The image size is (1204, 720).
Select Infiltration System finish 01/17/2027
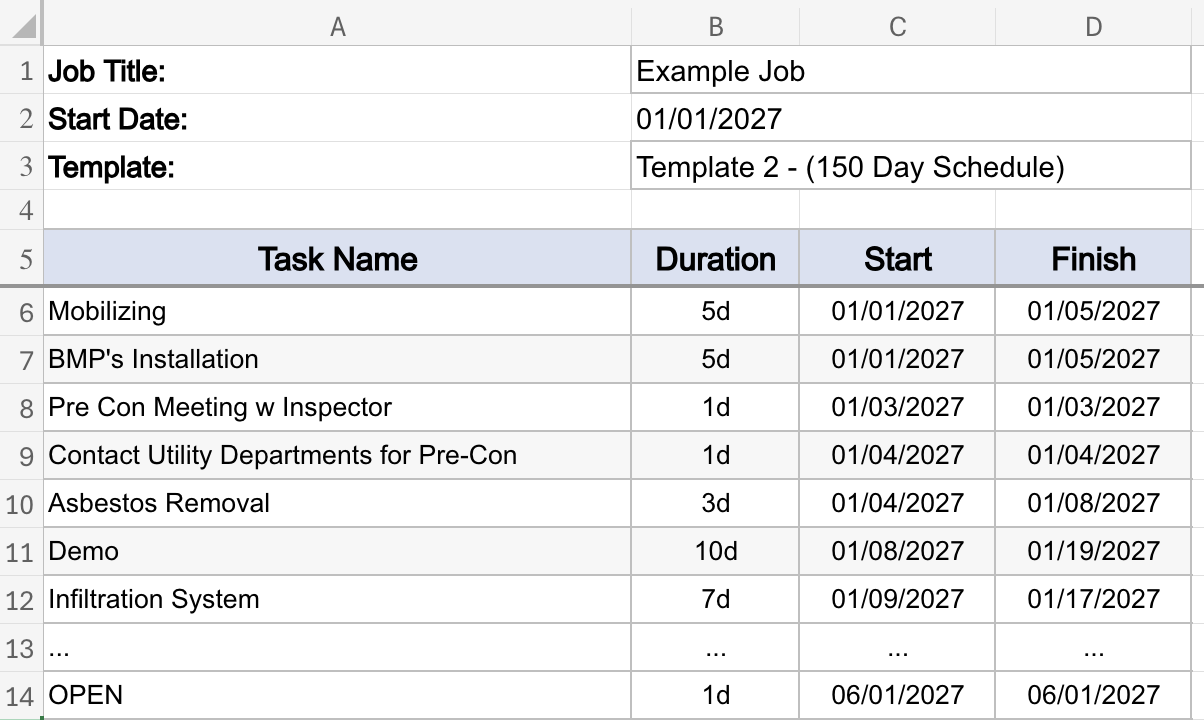tap(1093, 599)
